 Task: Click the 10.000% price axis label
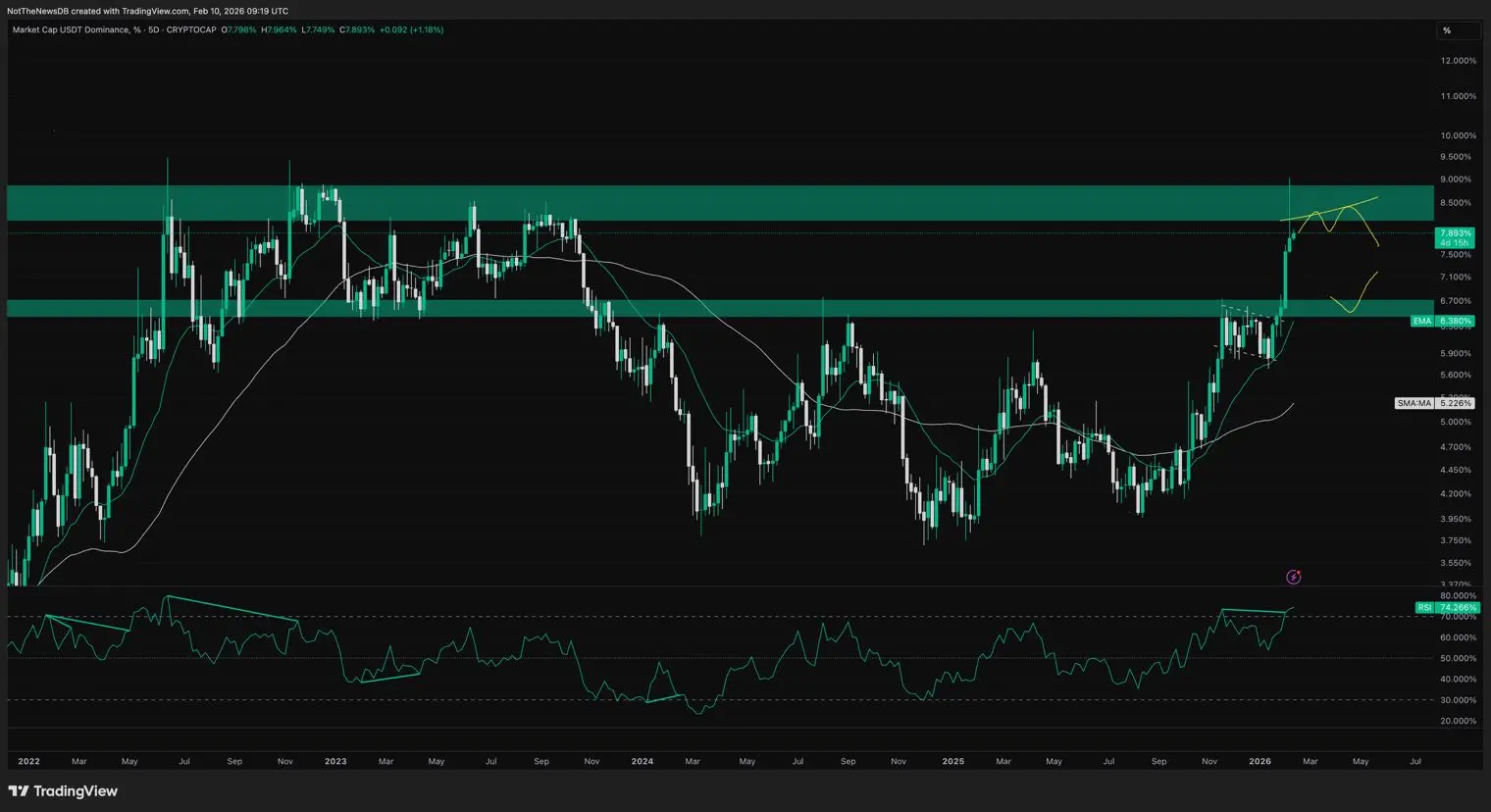(1458, 135)
